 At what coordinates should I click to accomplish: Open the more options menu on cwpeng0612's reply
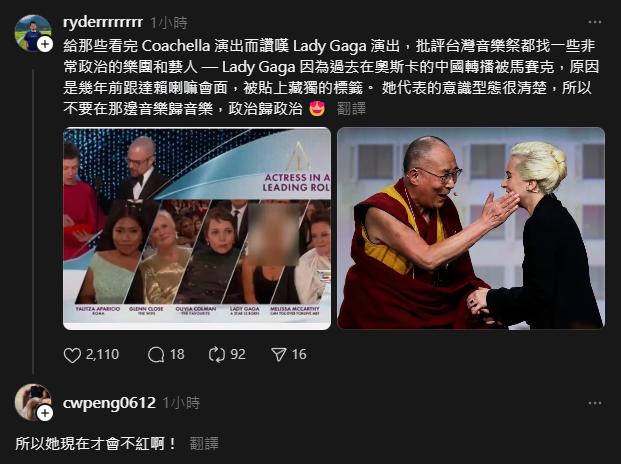595,403
